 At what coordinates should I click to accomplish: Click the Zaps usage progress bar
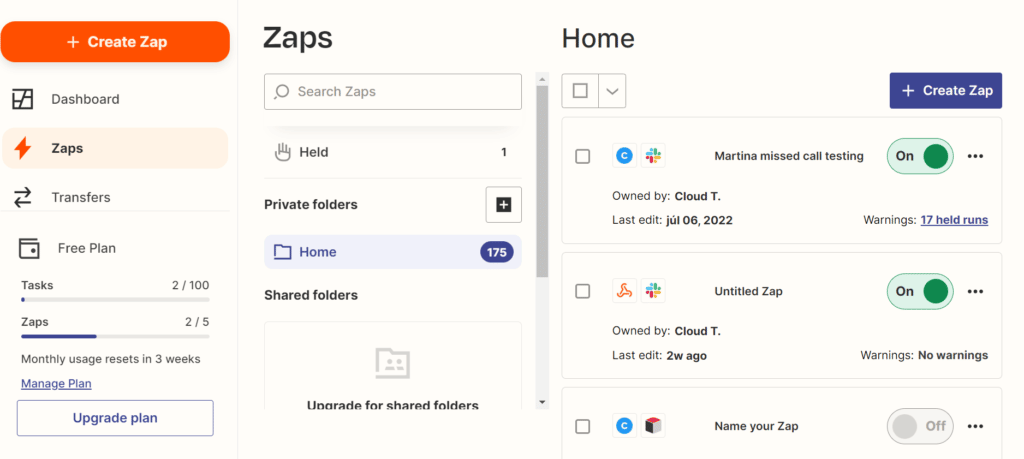pos(115,336)
